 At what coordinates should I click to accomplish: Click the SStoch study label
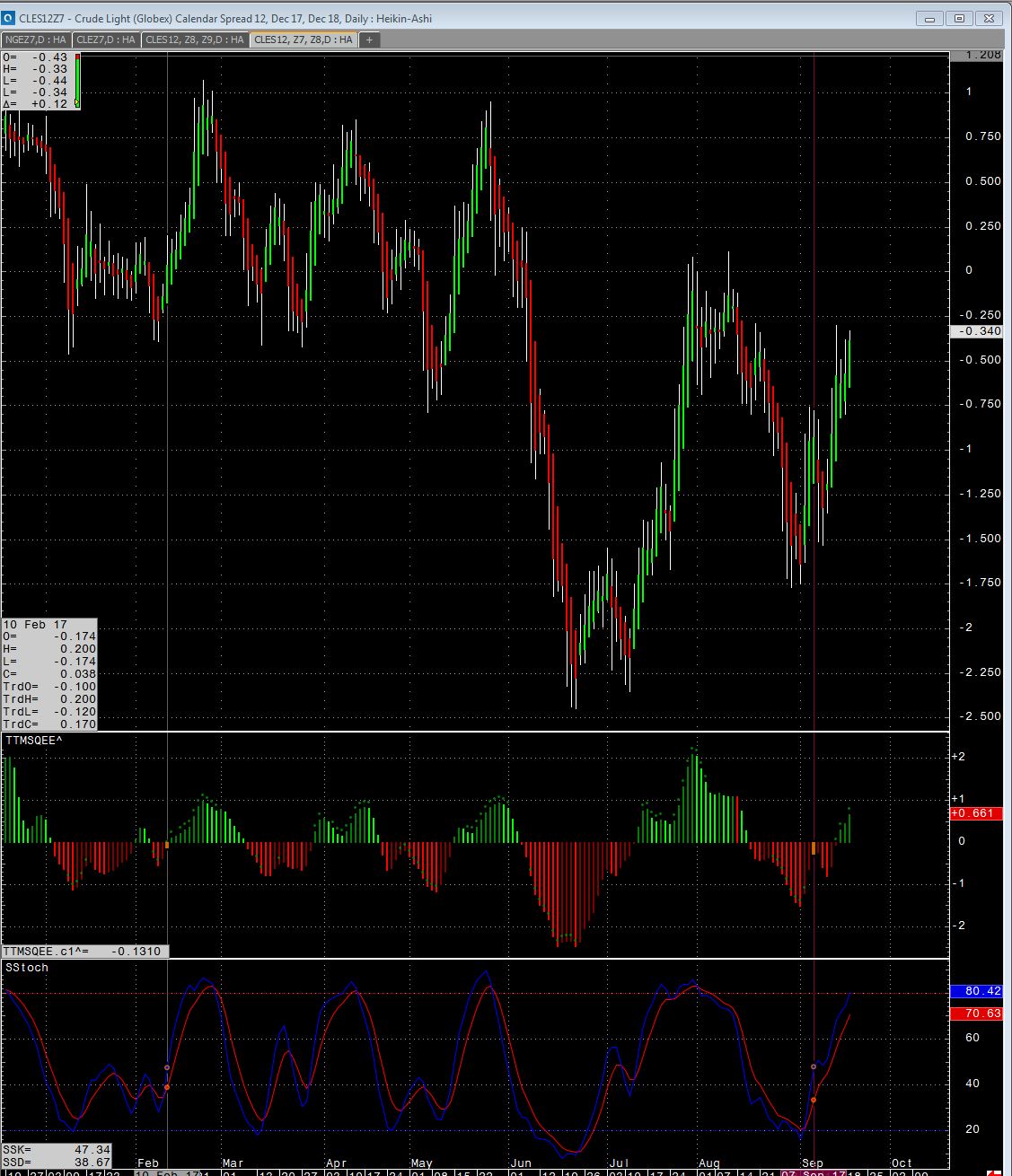click(x=27, y=968)
